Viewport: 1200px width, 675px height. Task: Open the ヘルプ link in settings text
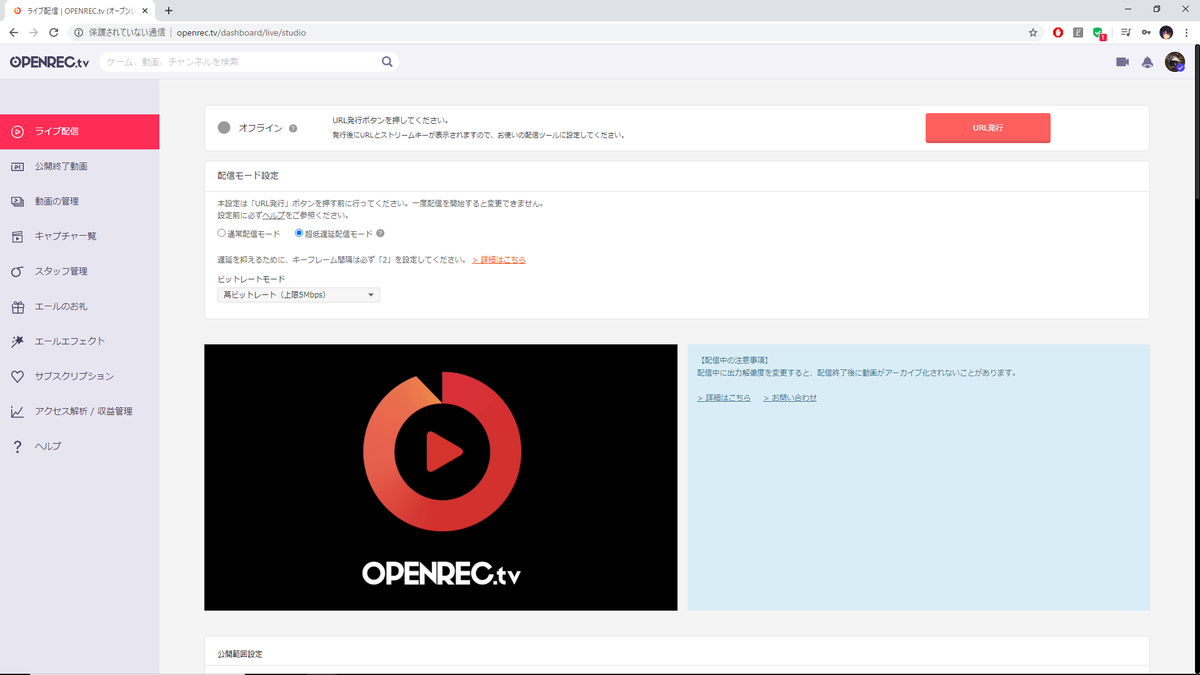[x=274, y=215]
